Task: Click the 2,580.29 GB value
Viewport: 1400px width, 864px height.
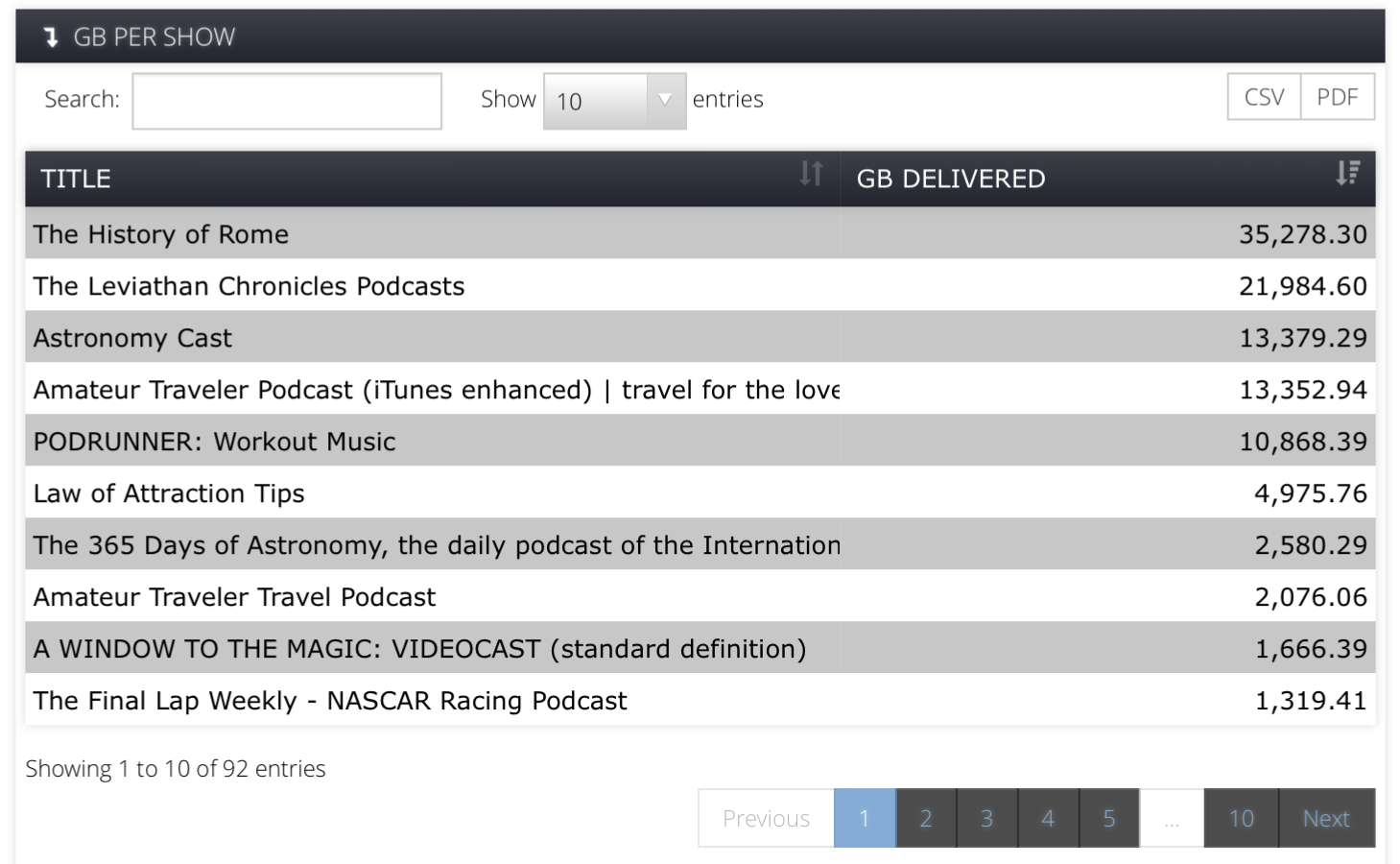Action: coord(1311,545)
